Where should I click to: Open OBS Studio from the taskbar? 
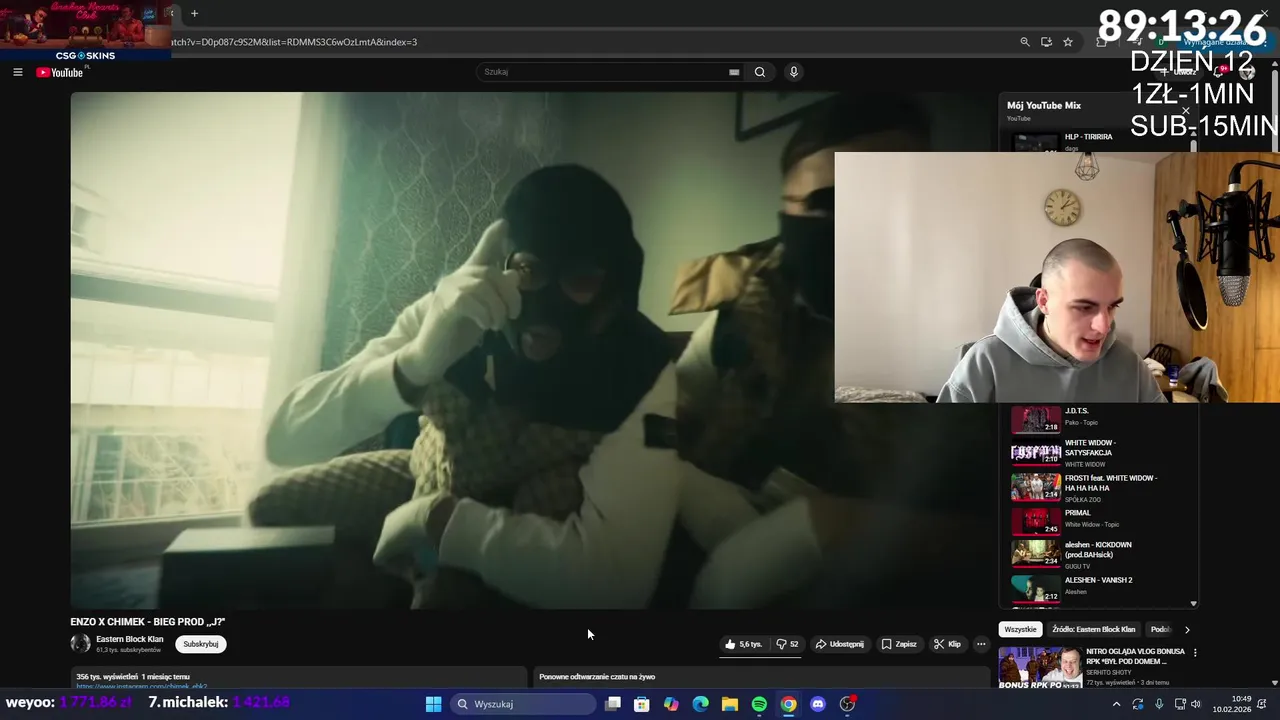(847, 704)
